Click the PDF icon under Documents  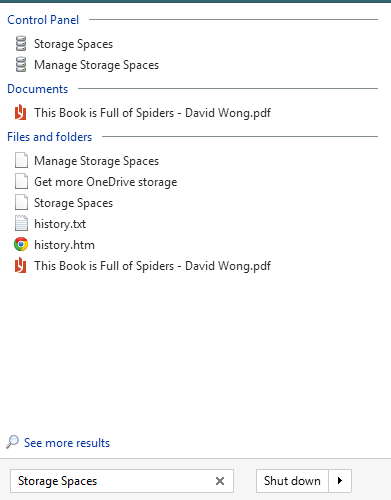click(21, 112)
